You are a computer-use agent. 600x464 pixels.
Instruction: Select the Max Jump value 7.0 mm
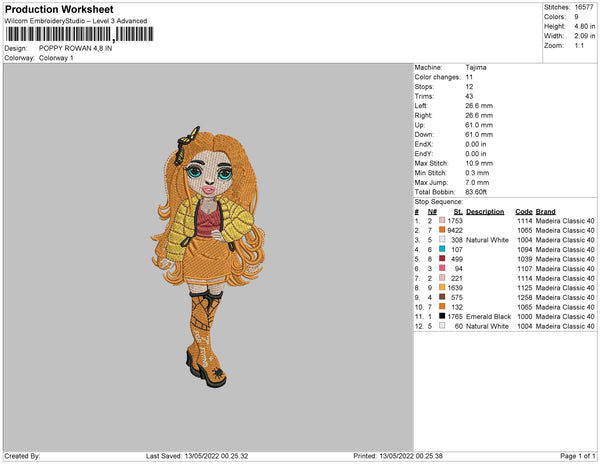[x=477, y=182]
